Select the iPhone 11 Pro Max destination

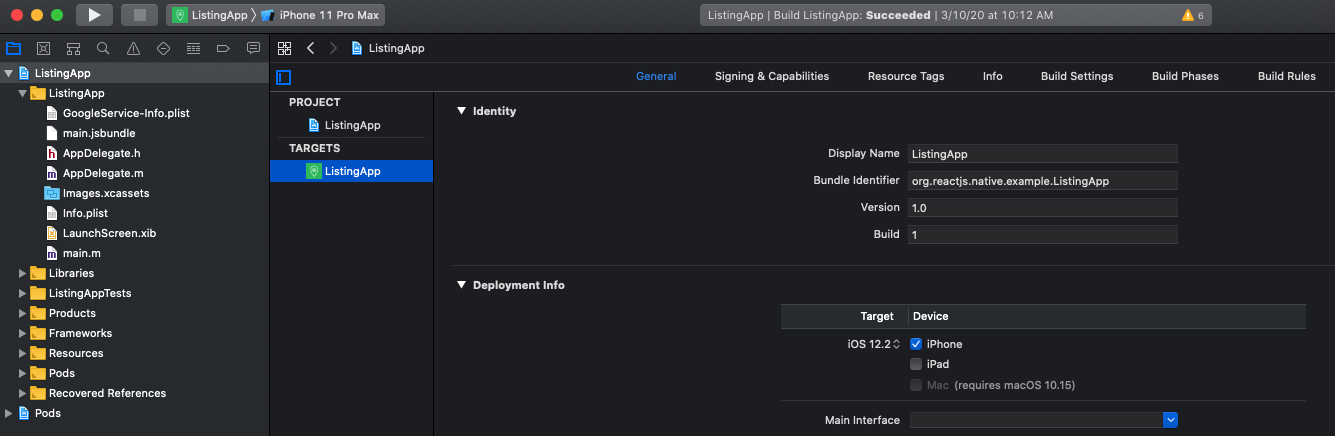click(319, 15)
